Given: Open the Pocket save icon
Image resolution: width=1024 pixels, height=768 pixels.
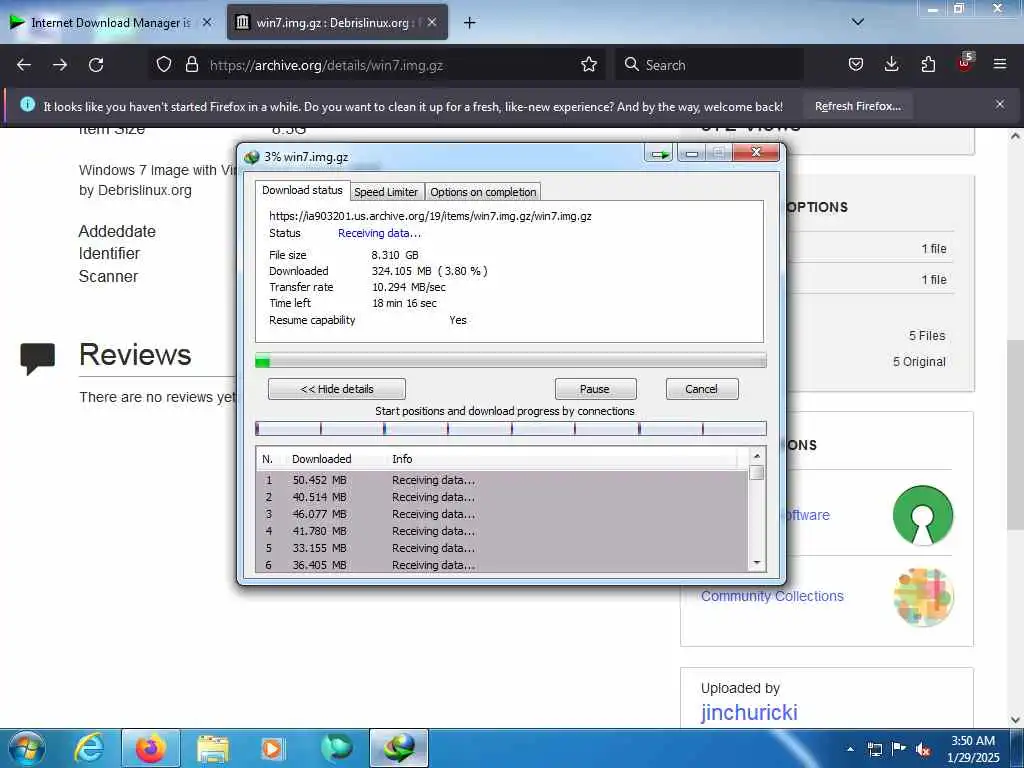Looking at the screenshot, I should 856,65.
